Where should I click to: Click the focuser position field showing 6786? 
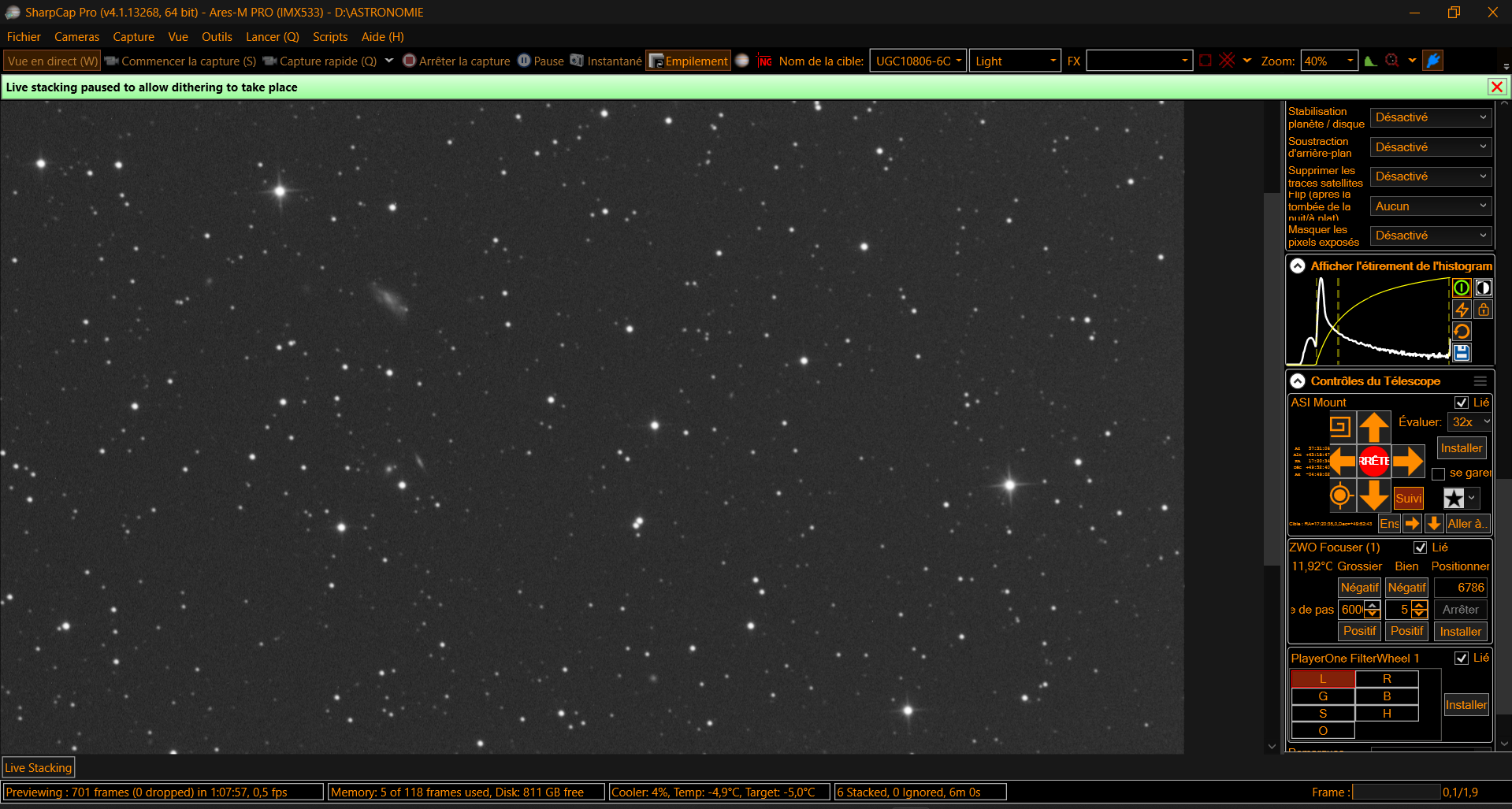pyautogui.click(x=1460, y=588)
